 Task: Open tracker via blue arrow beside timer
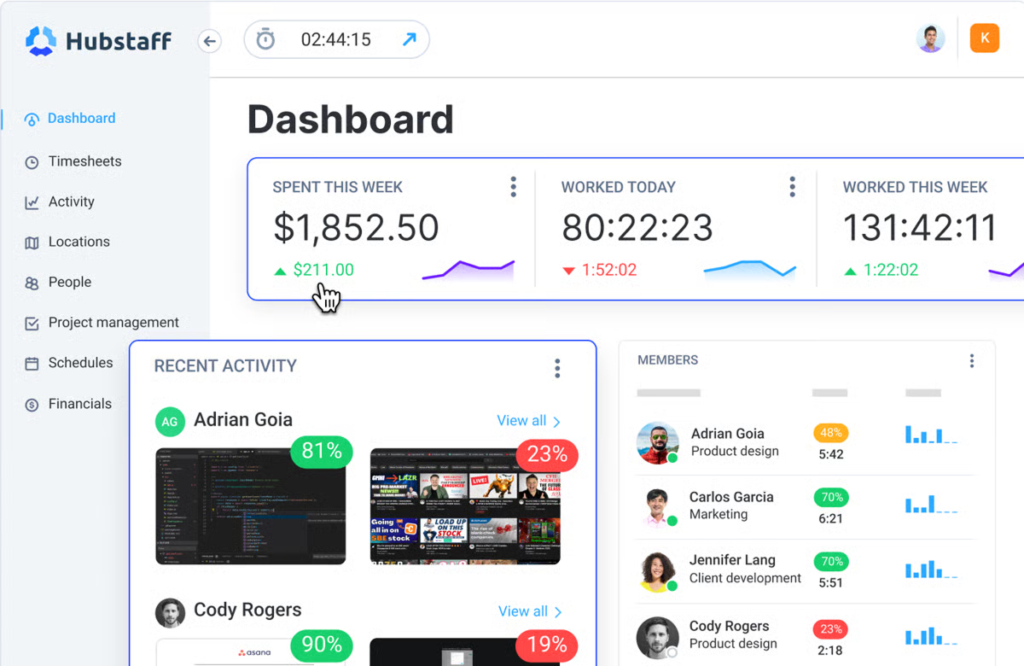point(409,40)
